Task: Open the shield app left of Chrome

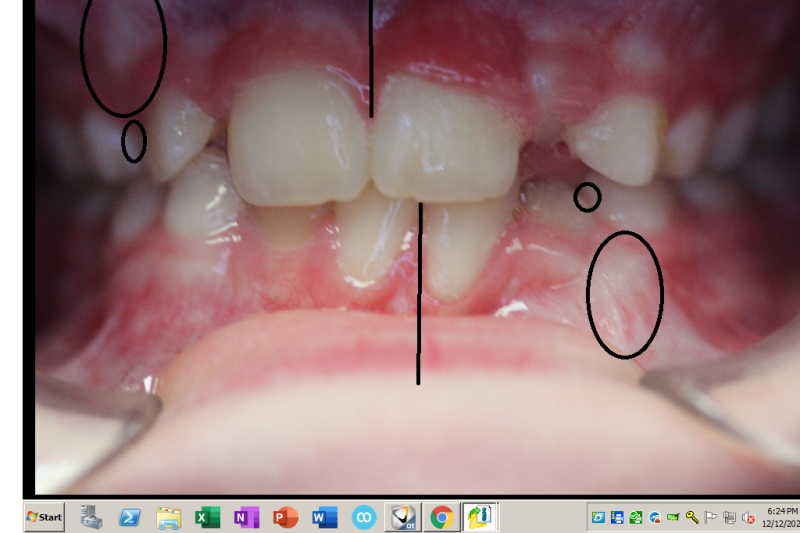Action: pos(402,517)
